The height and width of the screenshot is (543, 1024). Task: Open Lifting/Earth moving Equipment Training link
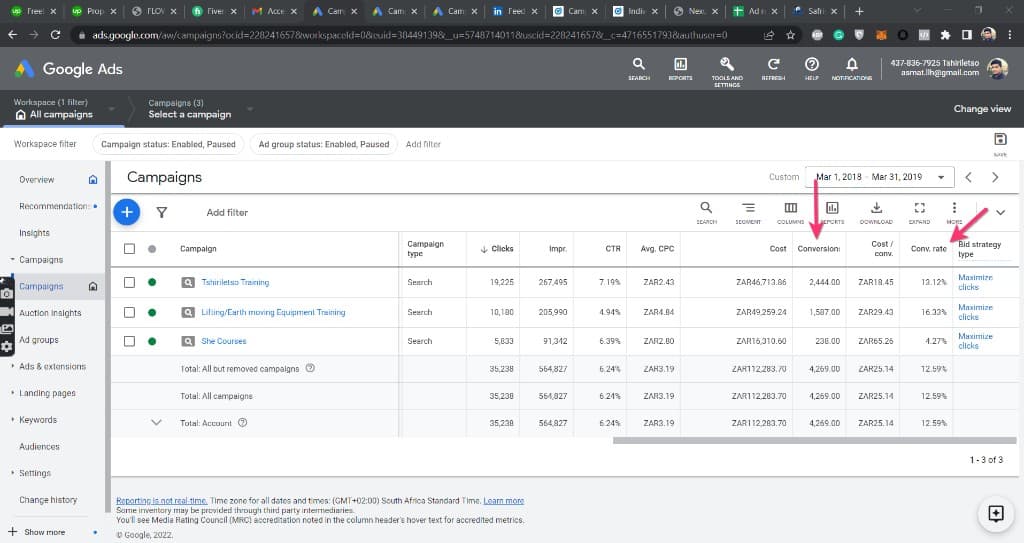point(273,312)
